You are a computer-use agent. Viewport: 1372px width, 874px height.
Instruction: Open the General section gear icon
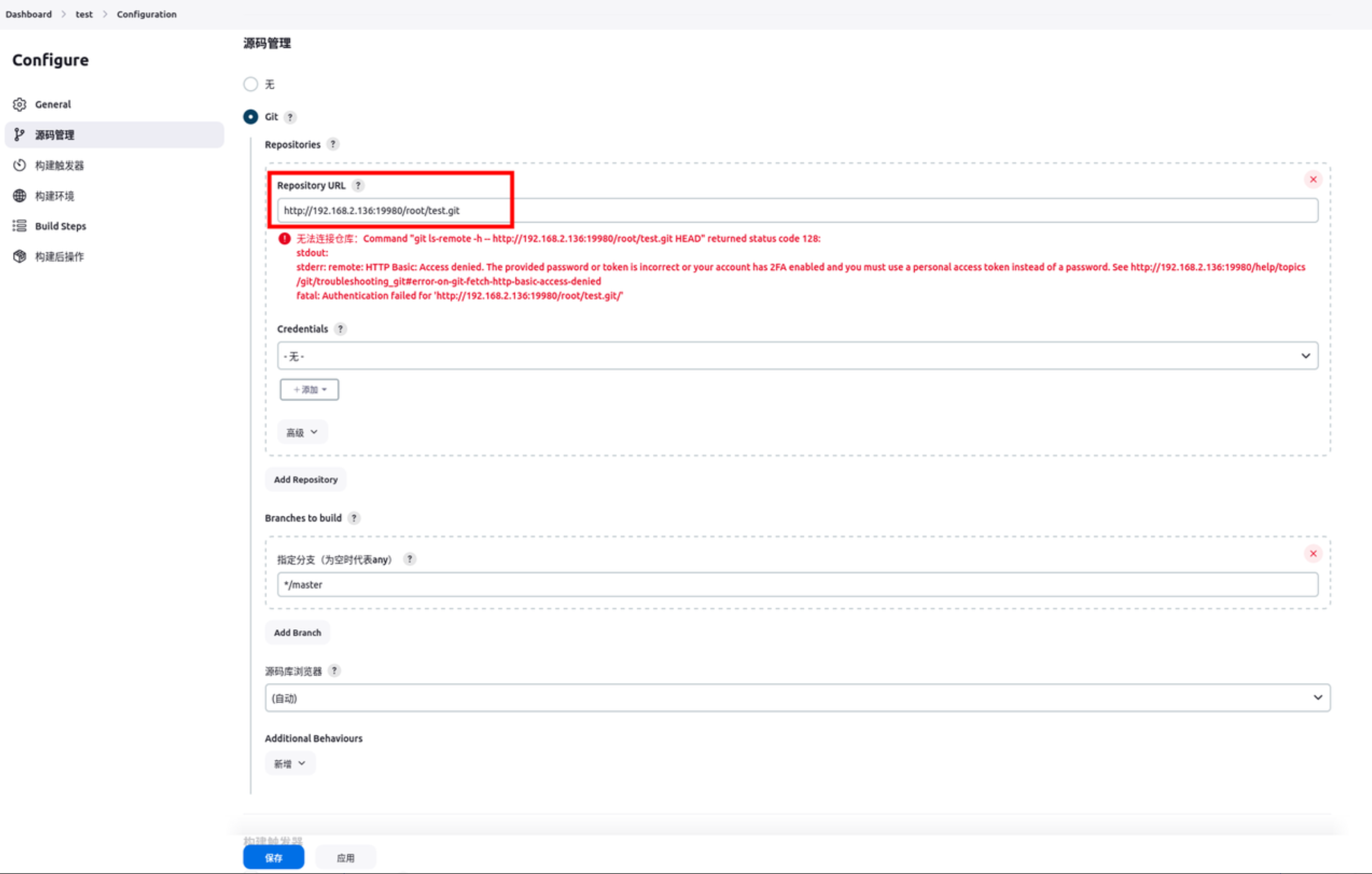19,104
